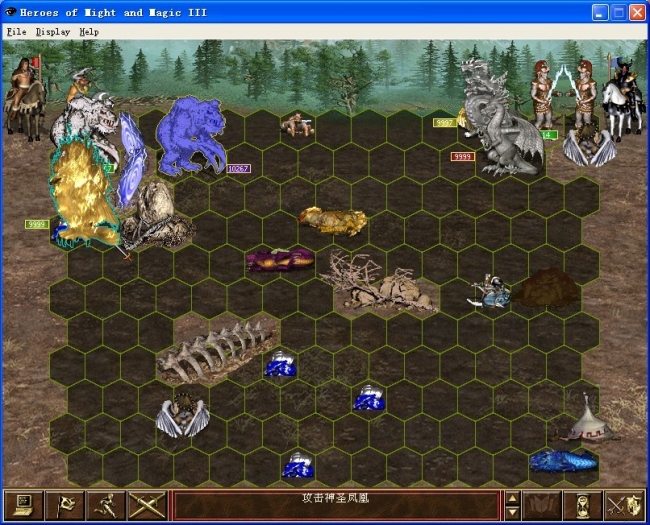Click the brown dirt mound obstacle
The image size is (650, 525).
tap(547, 286)
